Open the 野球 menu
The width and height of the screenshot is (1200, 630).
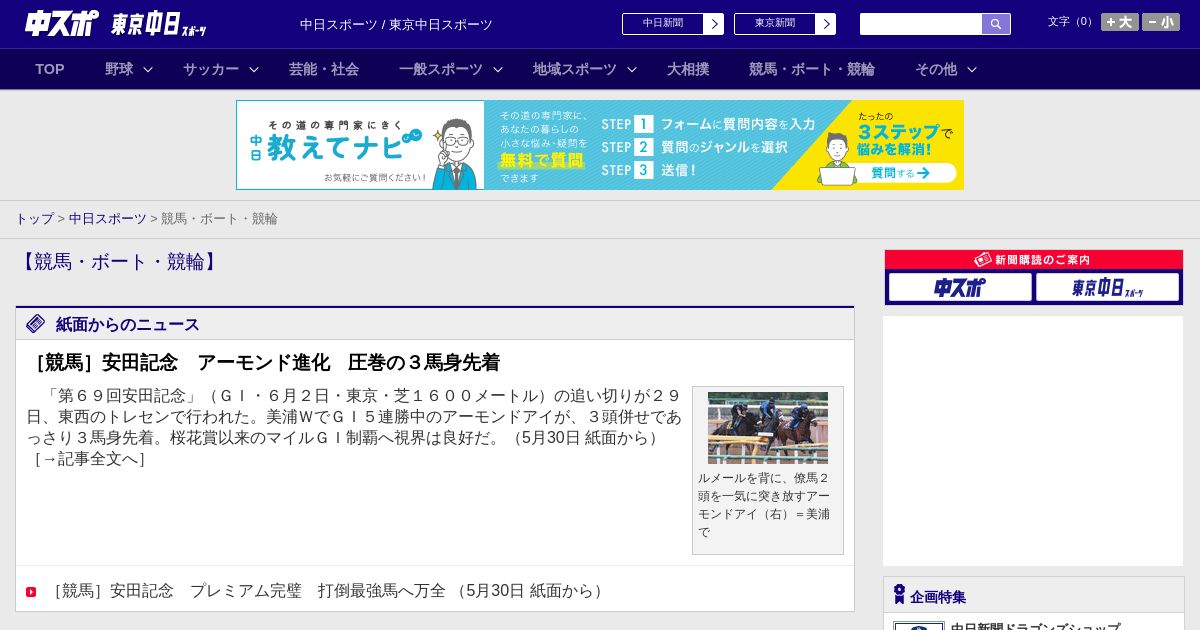[119, 69]
